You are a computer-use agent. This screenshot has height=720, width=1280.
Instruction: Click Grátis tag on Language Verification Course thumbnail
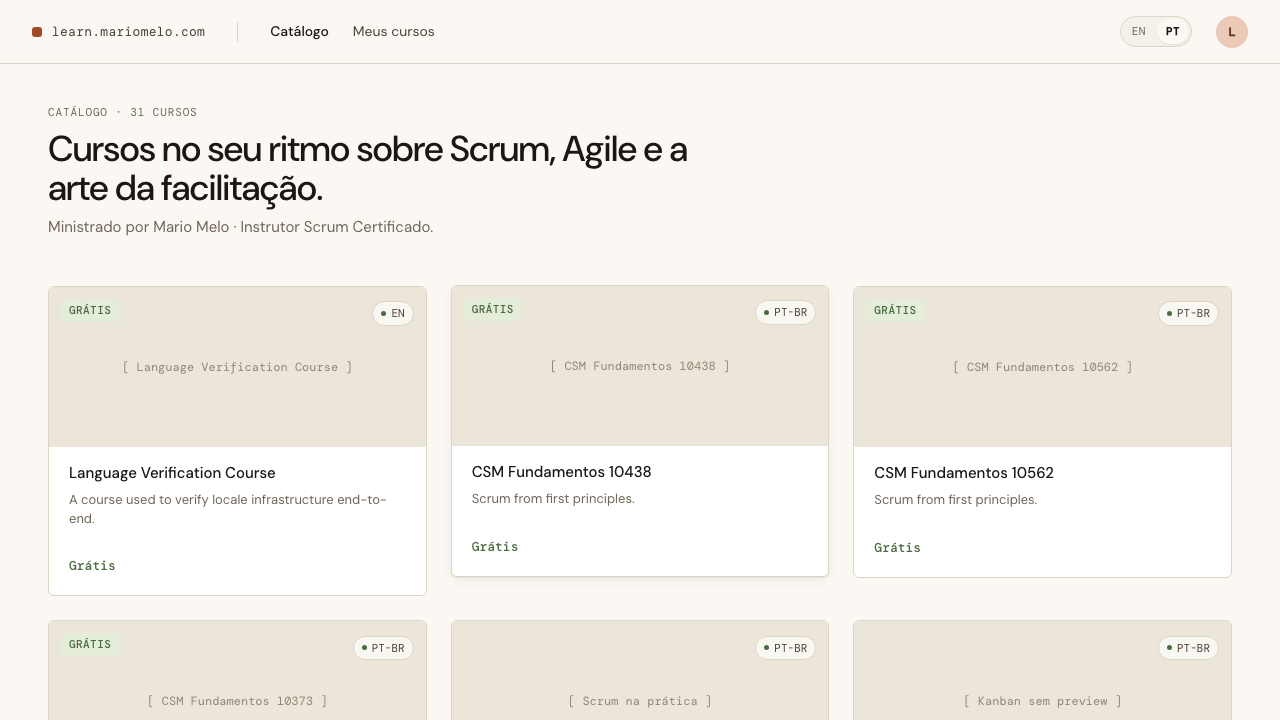[x=90, y=310]
